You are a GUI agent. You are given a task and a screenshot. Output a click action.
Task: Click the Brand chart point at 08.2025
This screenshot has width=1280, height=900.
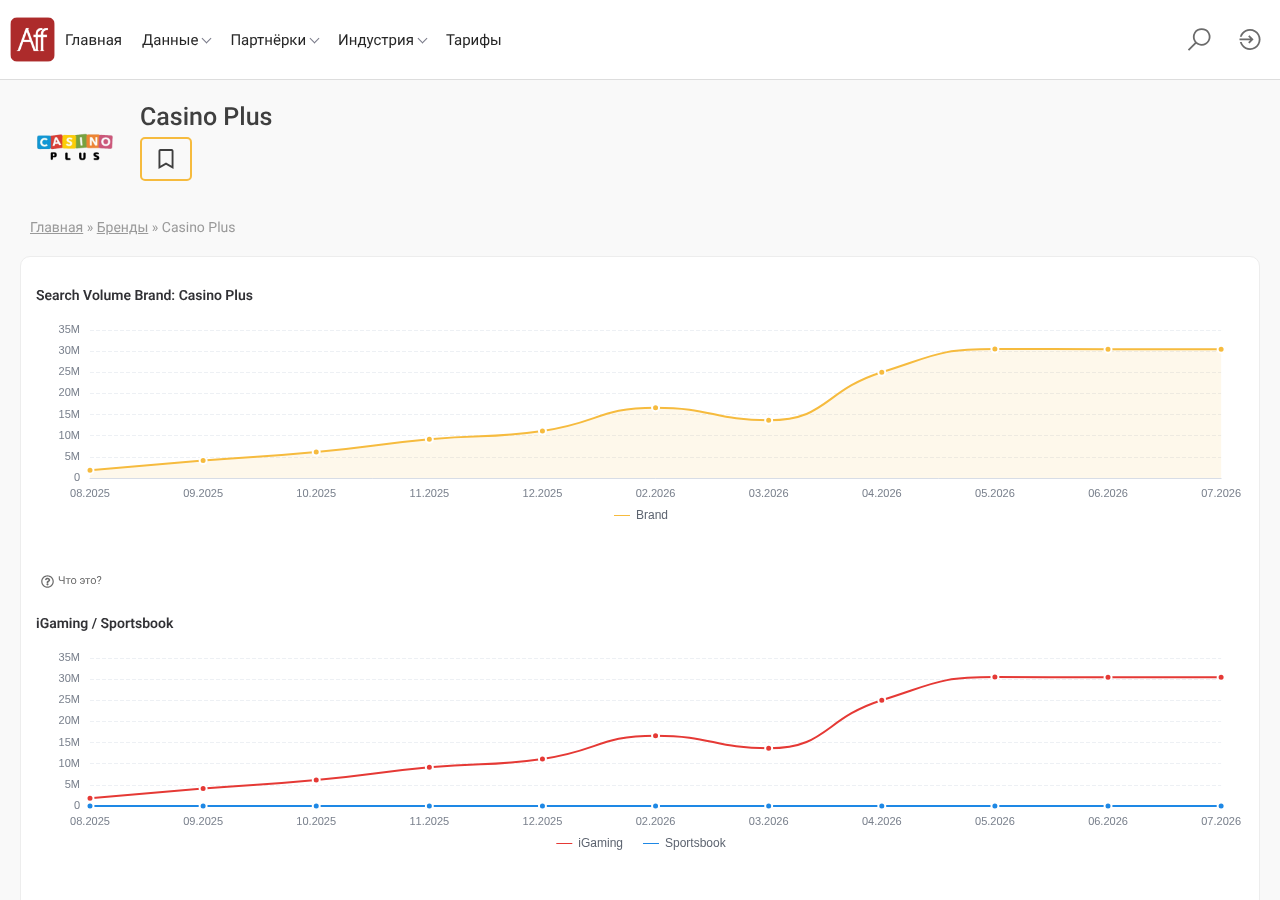(90, 470)
